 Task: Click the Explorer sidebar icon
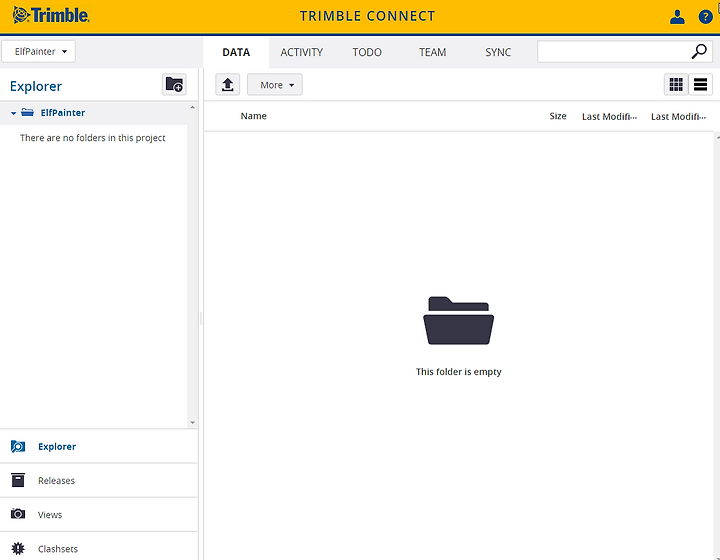point(18,446)
